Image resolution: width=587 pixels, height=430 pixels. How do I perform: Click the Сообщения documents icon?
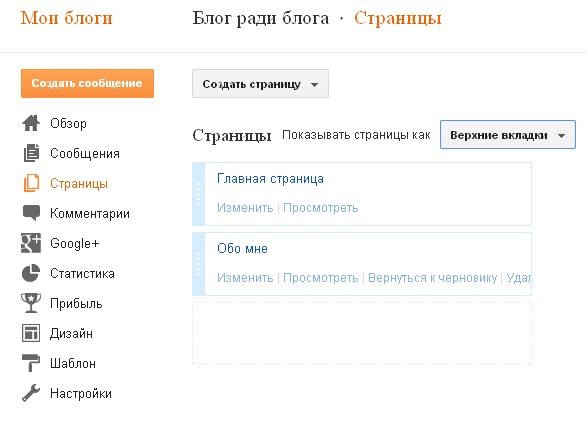point(31,153)
